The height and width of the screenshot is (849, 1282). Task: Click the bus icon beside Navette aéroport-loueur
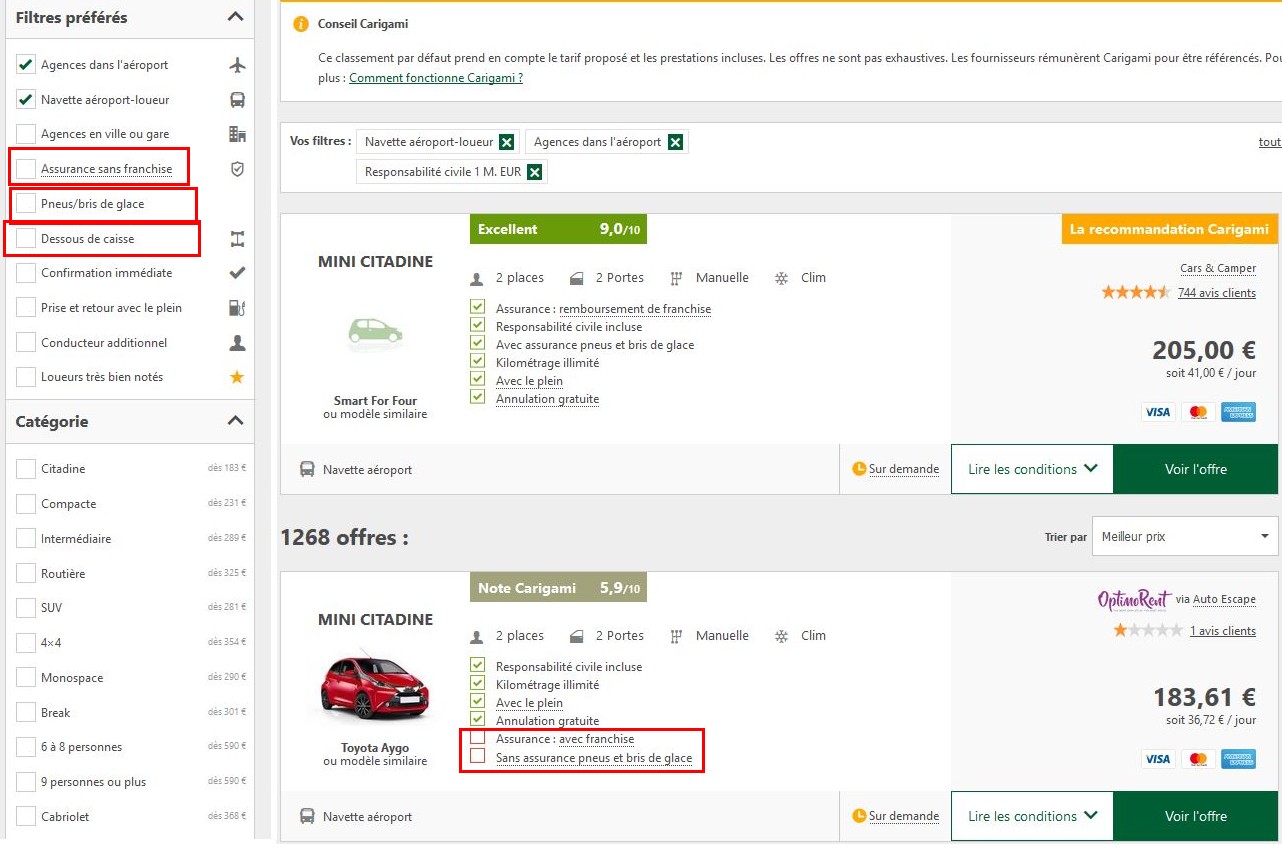click(237, 100)
